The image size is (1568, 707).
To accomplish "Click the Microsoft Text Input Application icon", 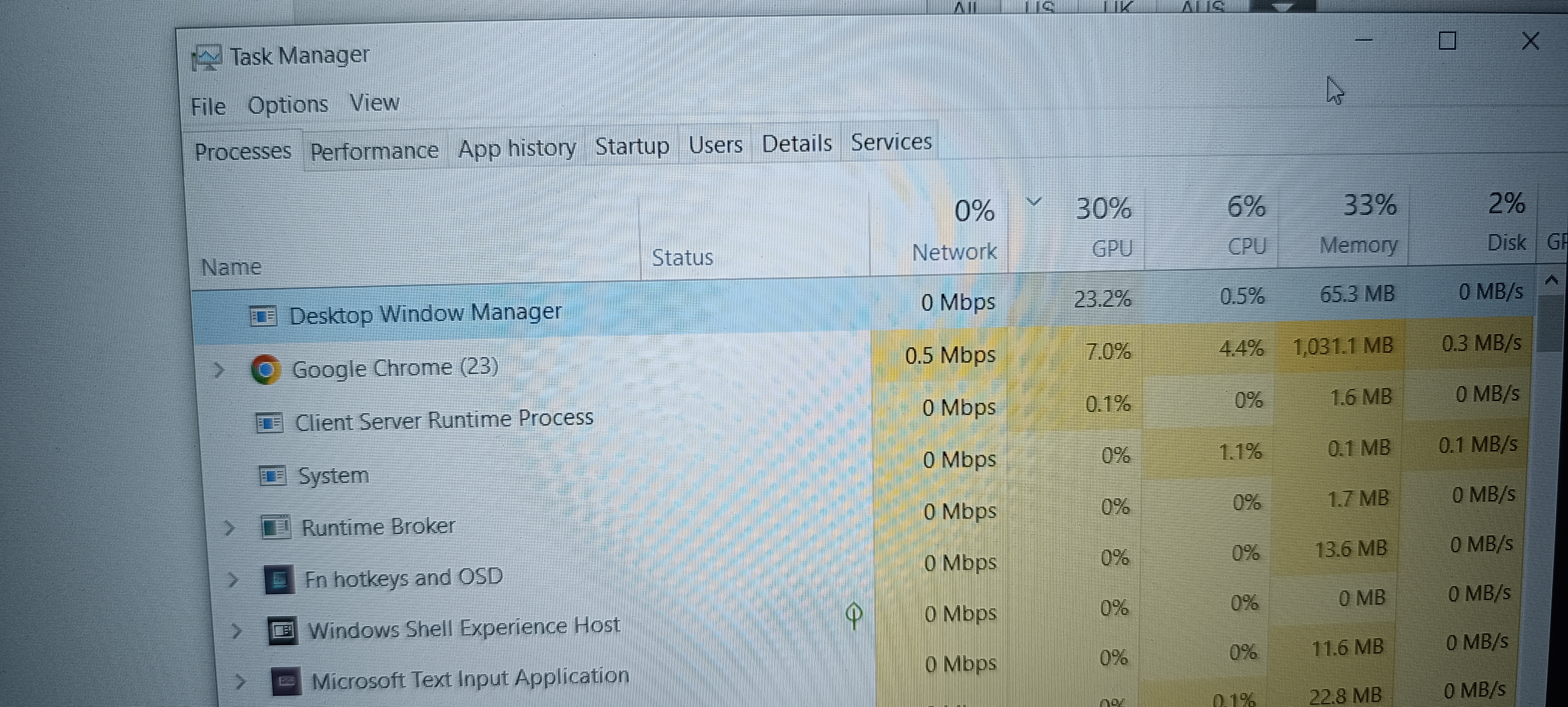I will coord(286,681).
